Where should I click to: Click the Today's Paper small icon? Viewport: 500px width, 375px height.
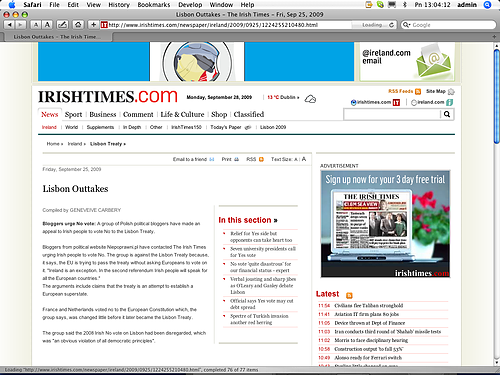248,127
